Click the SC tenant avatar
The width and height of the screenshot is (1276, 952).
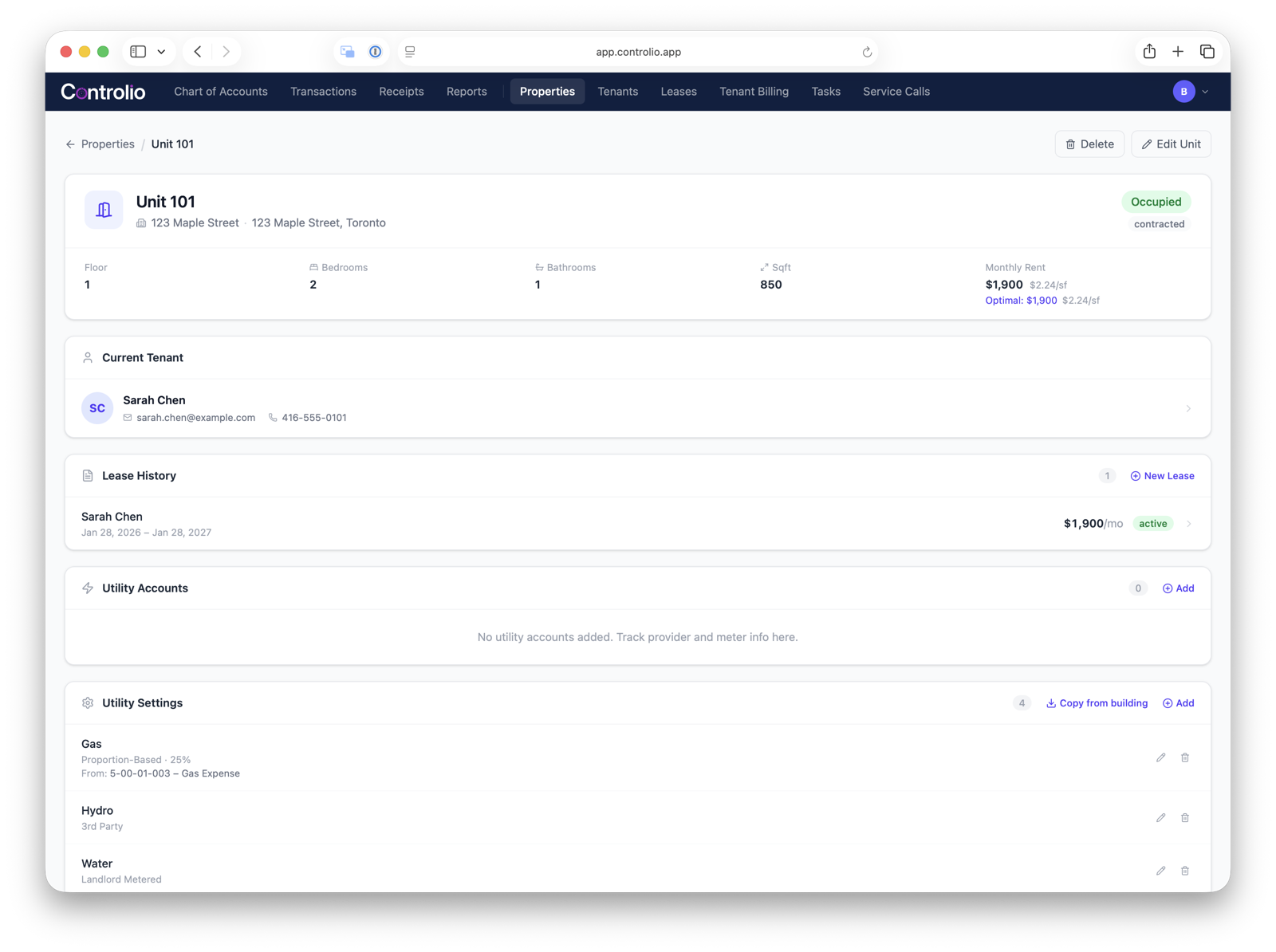[x=97, y=408]
